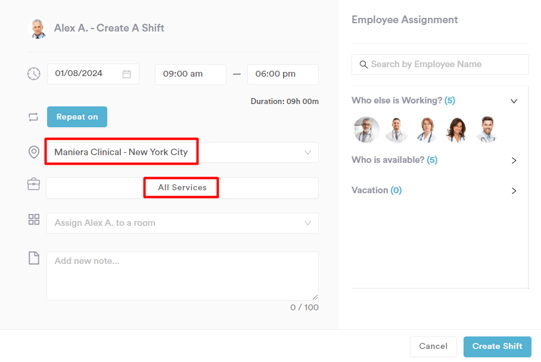Click the location pin icon
Screen dimensions: 541x362
point(34,152)
